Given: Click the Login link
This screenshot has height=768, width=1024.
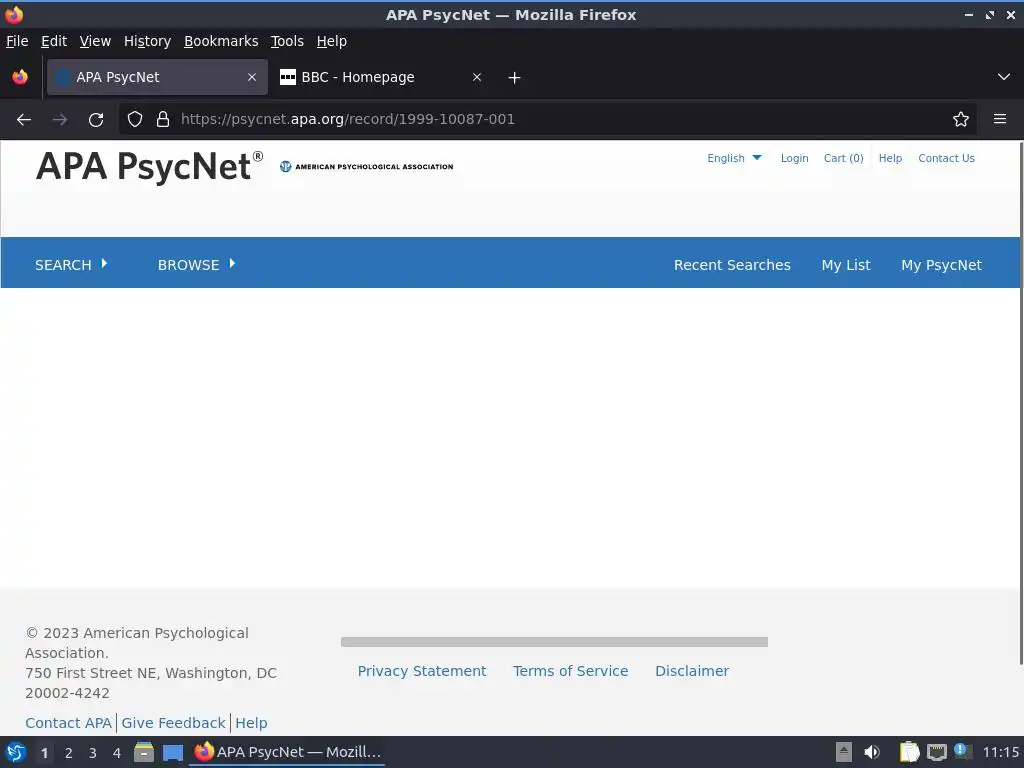Looking at the screenshot, I should click(x=794, y=158).
